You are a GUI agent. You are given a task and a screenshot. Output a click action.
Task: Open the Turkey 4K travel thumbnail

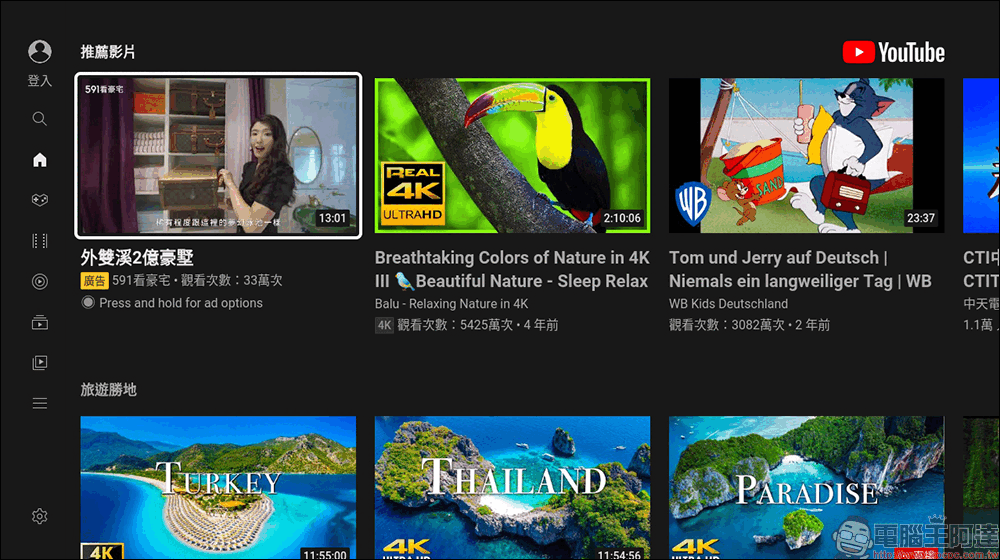coord(218,488)
